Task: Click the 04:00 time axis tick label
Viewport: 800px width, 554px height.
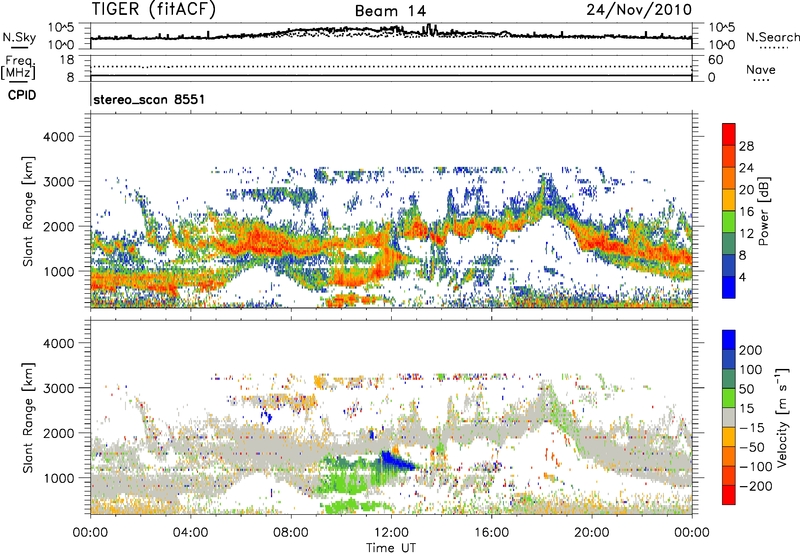Action: point(190,533)
